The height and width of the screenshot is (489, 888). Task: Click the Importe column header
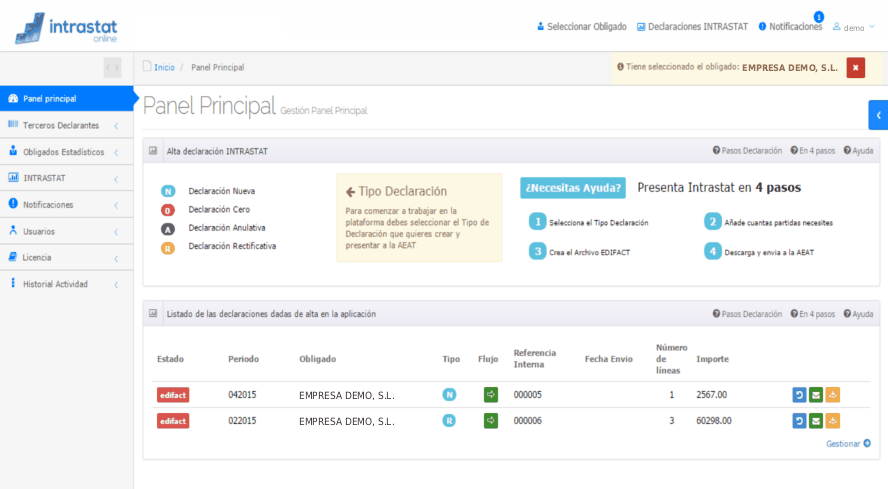coord(712,359)
